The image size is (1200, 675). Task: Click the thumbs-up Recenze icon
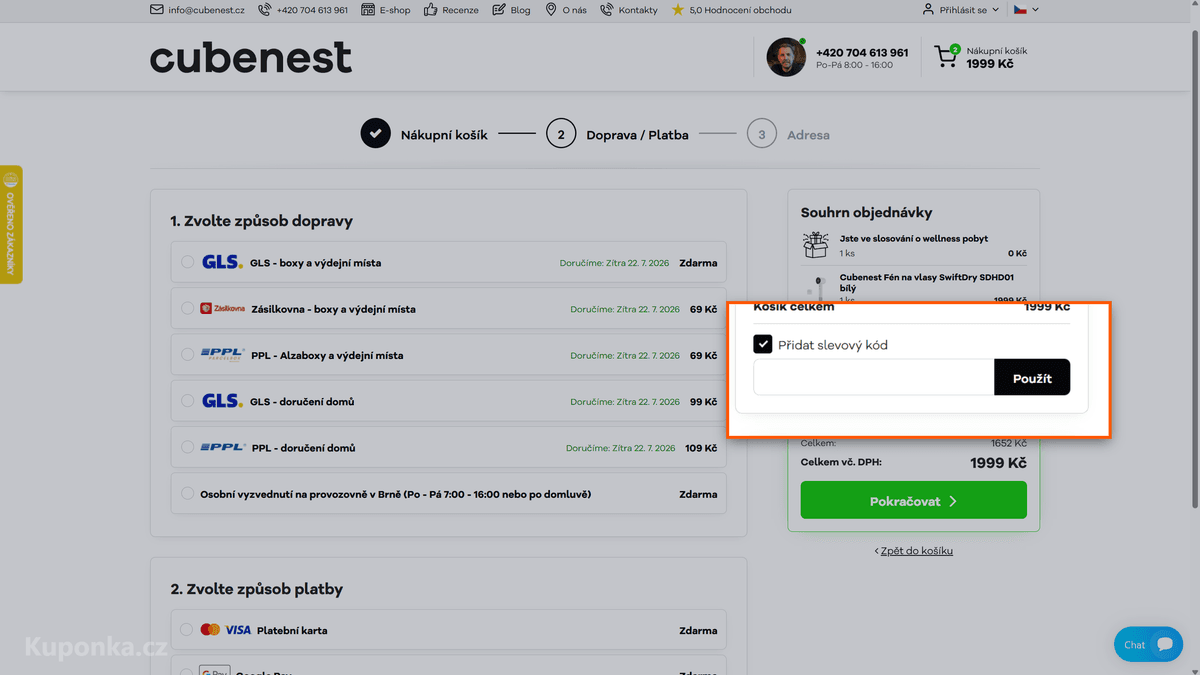(x=431, y=10)
